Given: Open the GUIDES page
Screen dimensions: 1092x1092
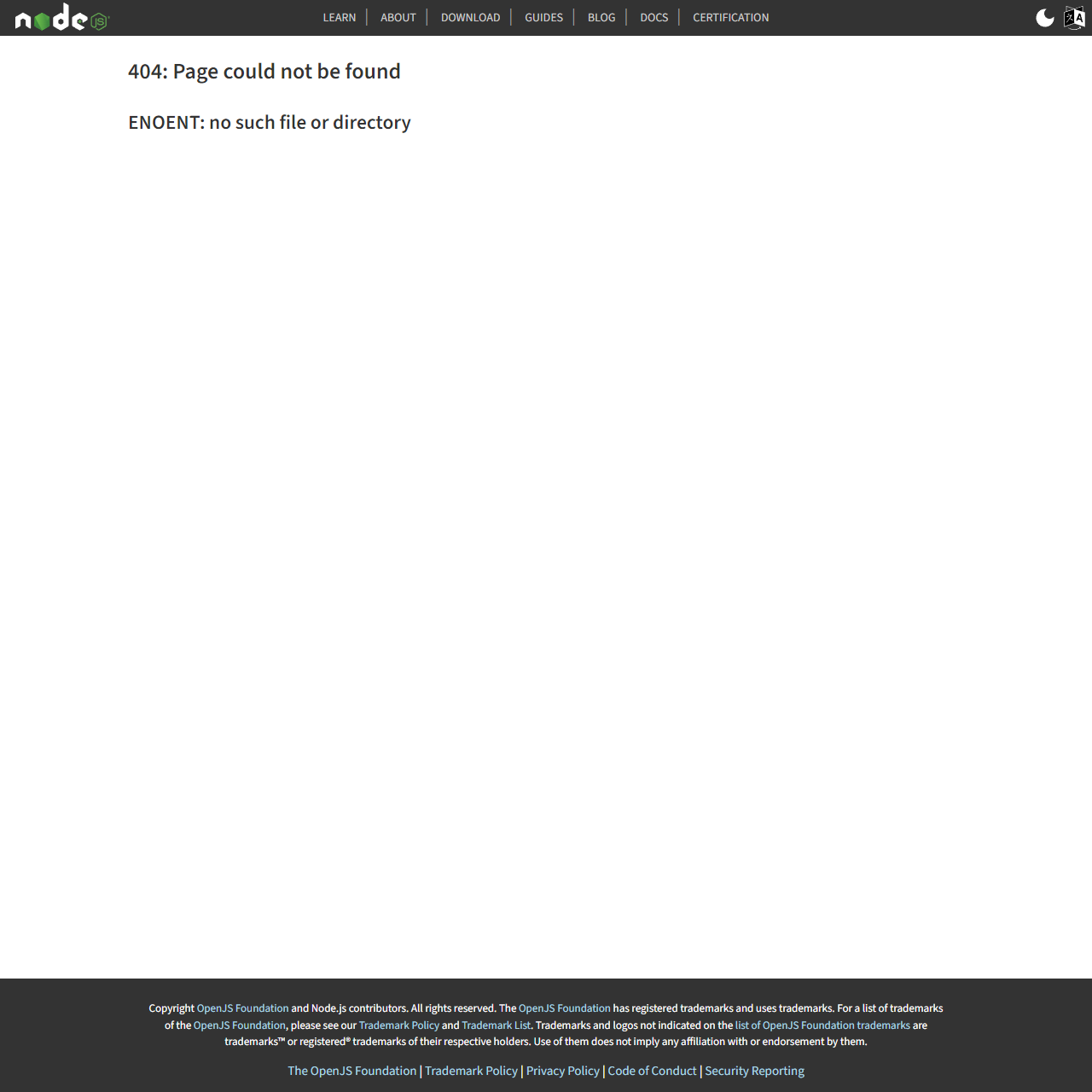Looking at the screenshot, I should pos(543,17).
